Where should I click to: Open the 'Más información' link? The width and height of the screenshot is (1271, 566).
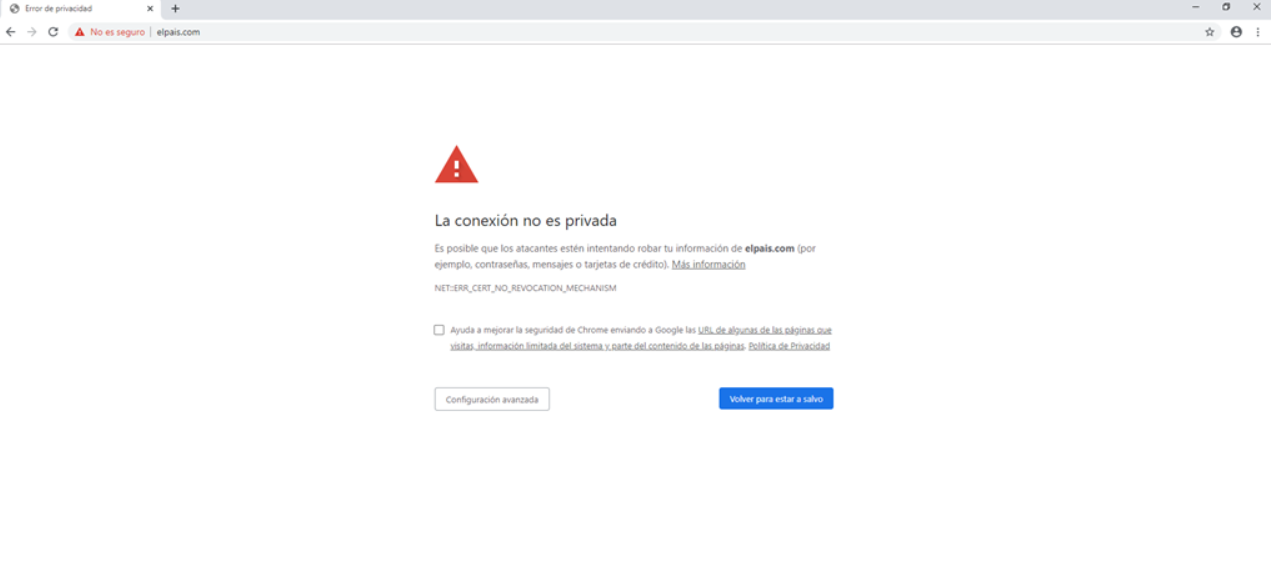(x=708, y=265)
